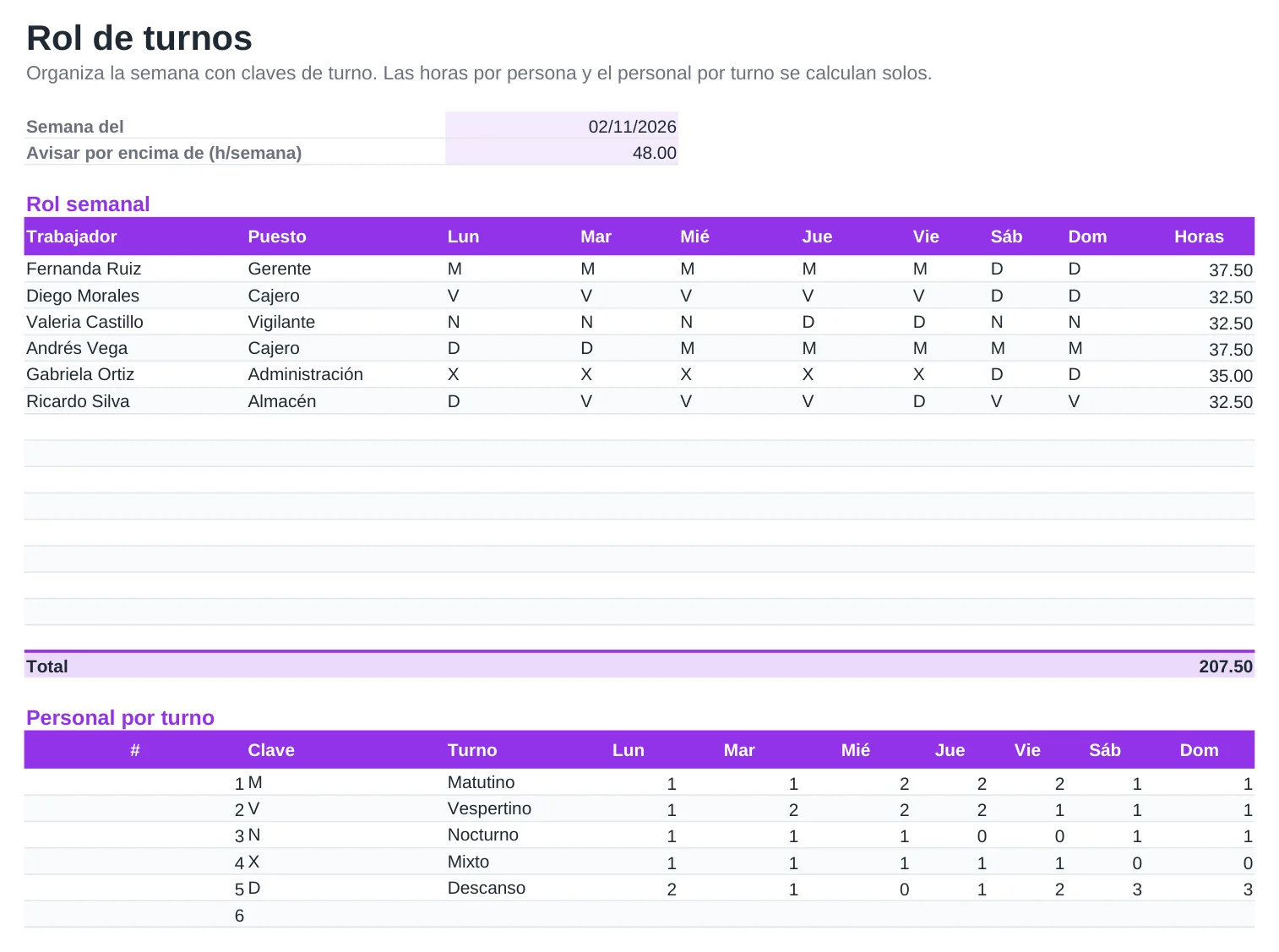Select the Ricardo Silva name cell

pyautogui.click(x=78, y=401)
